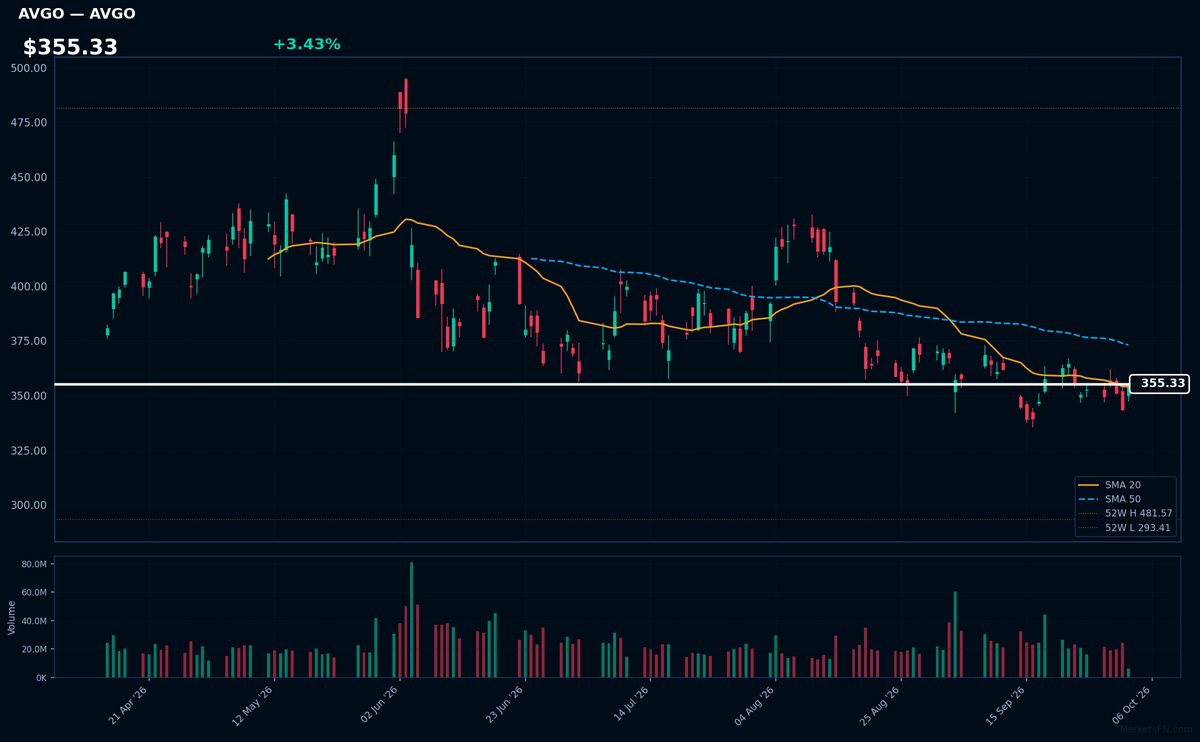1200x742 pixels.
Task: Select the 52W H 481.57 legend entry
Action: pyautogui.click(x=1125, y=513)
